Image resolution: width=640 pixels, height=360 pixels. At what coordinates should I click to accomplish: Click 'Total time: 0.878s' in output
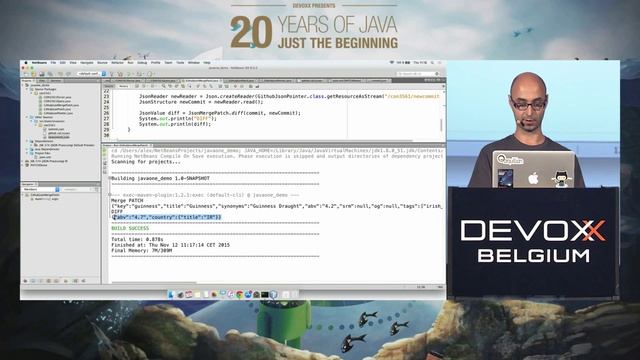click(137, 239)
